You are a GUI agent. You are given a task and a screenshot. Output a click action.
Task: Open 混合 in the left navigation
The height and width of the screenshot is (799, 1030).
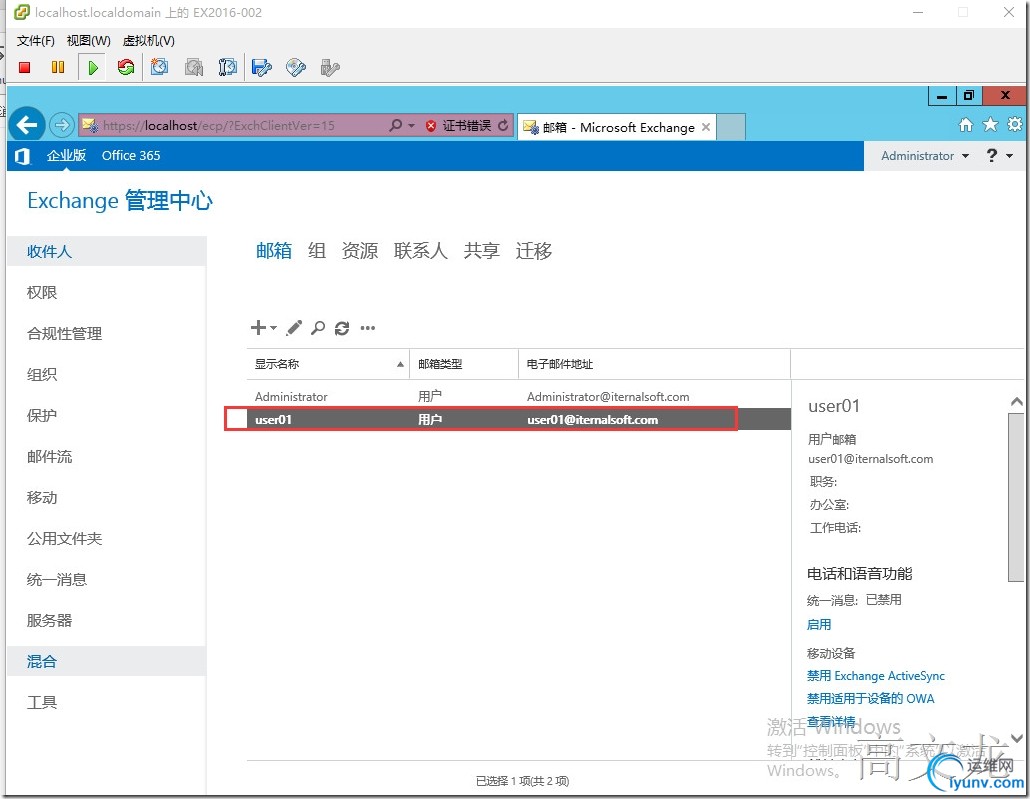(x=106, y=661)
